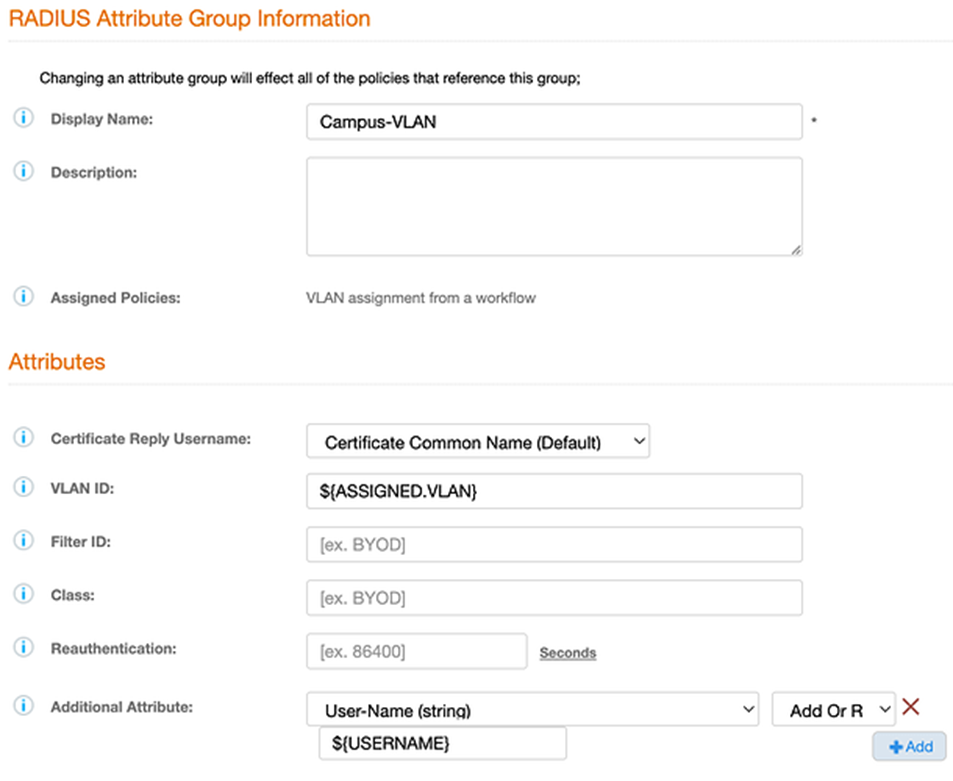Expand the User-Name (string) attribute dropdown
The image size is (953, 781).
(x=532, y=710)
